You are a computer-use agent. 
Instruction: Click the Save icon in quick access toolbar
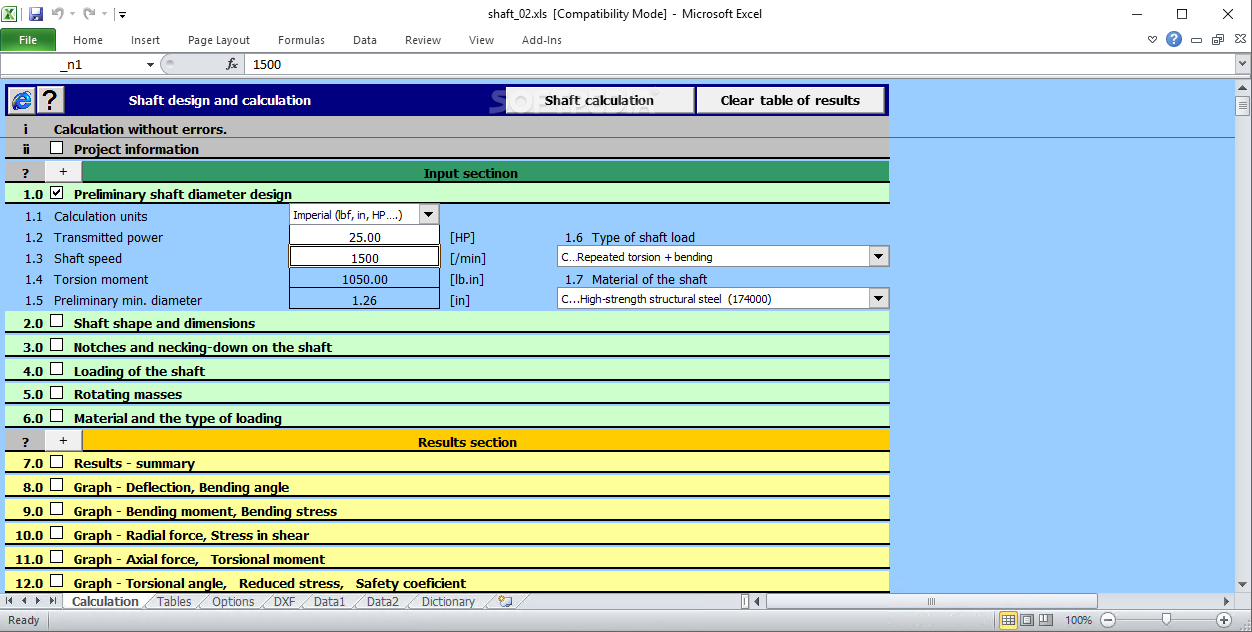[36, 14]
